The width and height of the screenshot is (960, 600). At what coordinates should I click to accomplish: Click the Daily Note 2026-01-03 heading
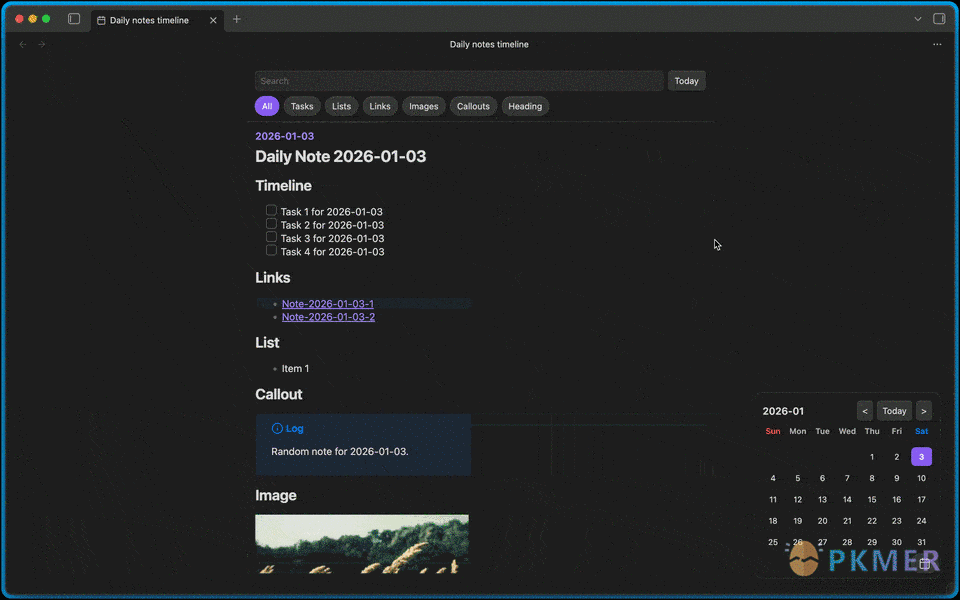click(340, 156)
